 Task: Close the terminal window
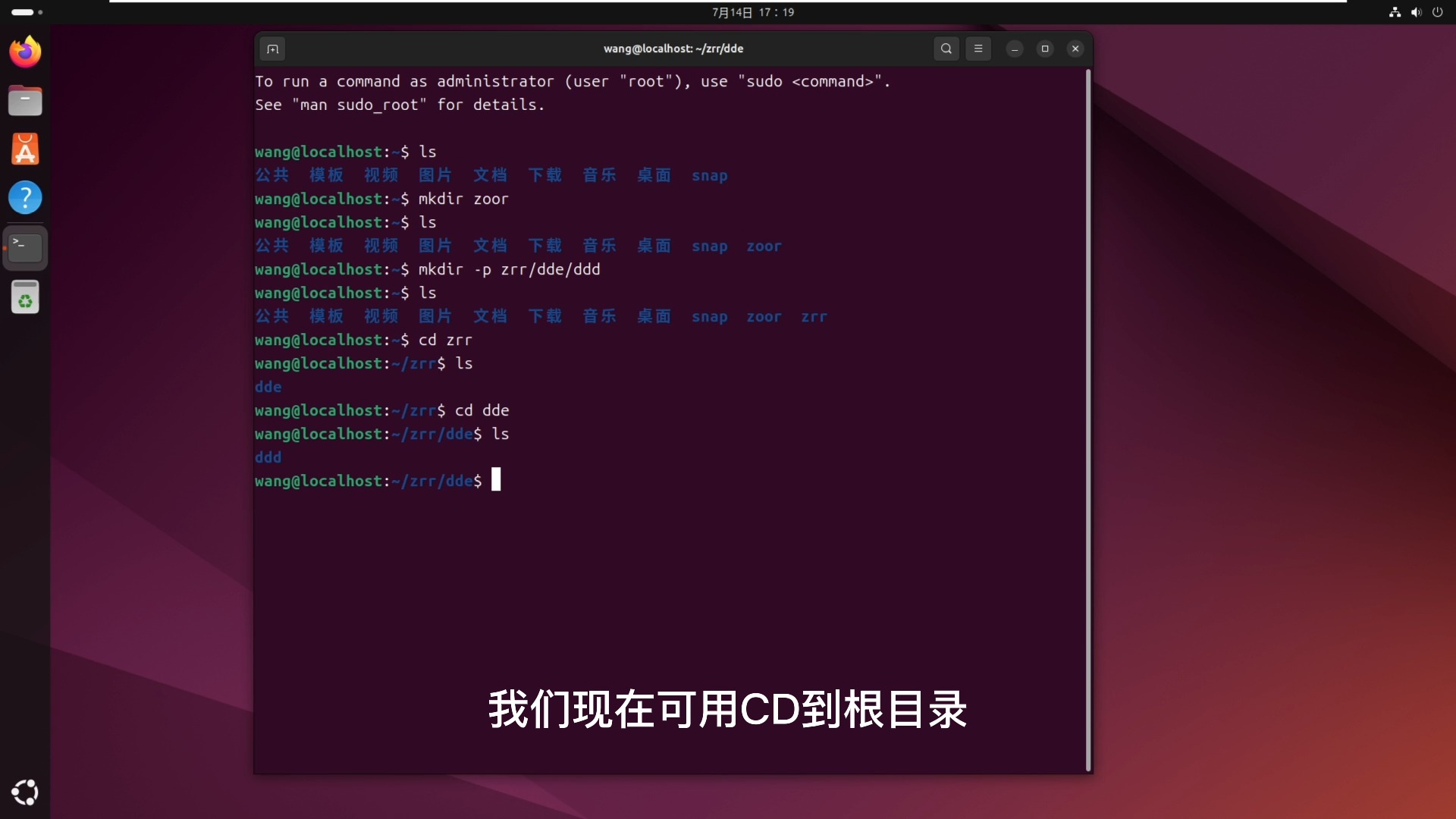coord(1075,49)
